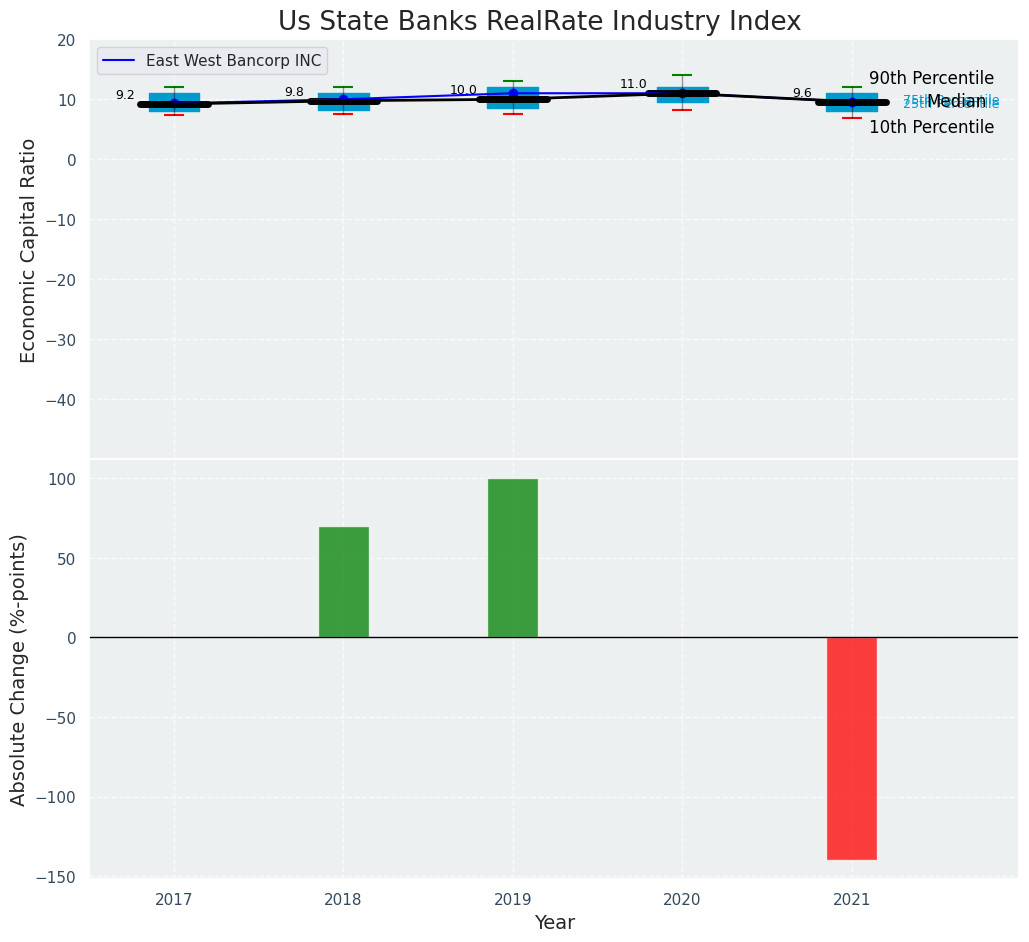1029x942 pixels.
Task: Click the 10th Percentile annotation
Action: click(x=931, y=127)
